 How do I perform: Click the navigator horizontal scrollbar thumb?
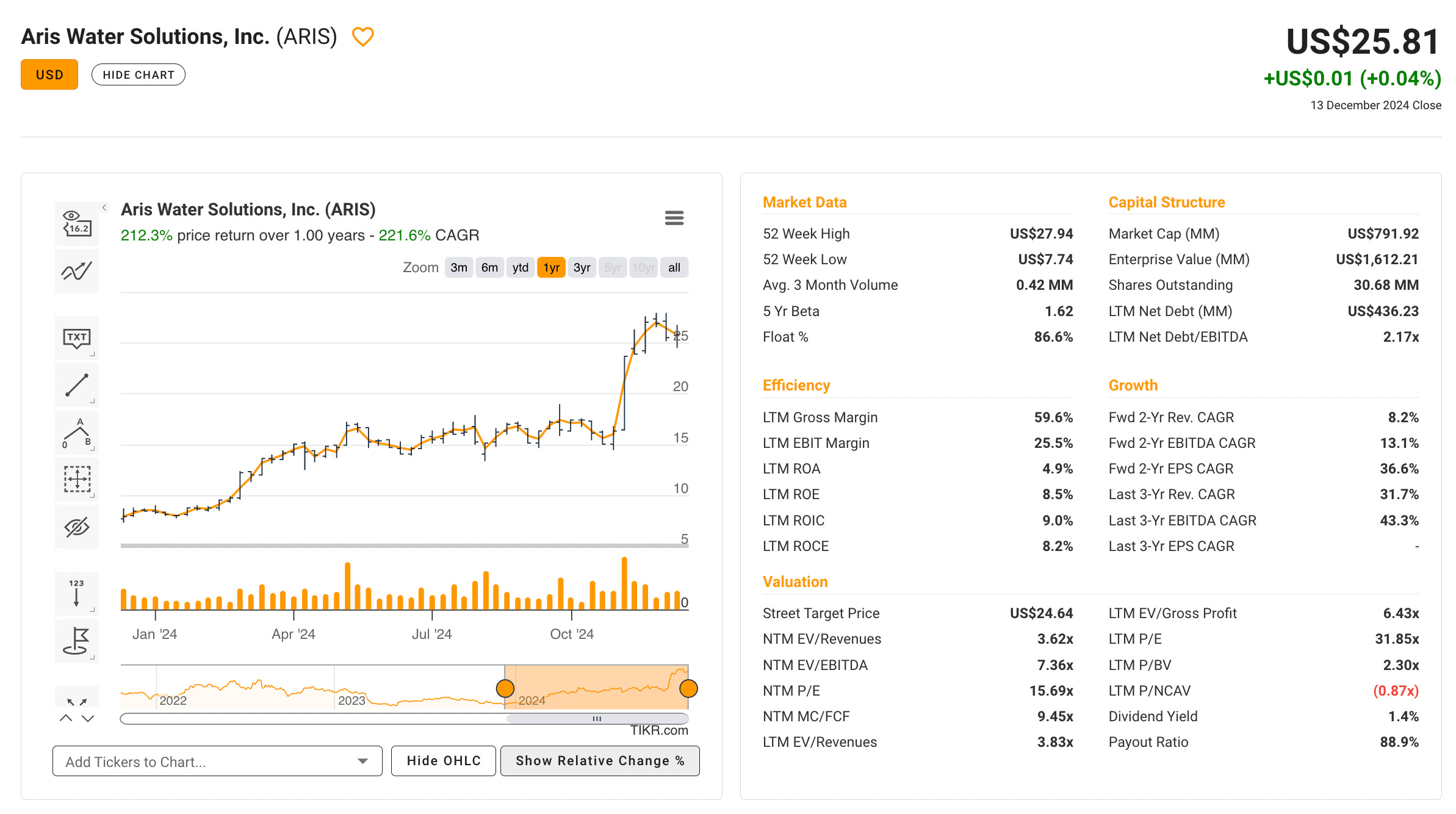[597, 719]
